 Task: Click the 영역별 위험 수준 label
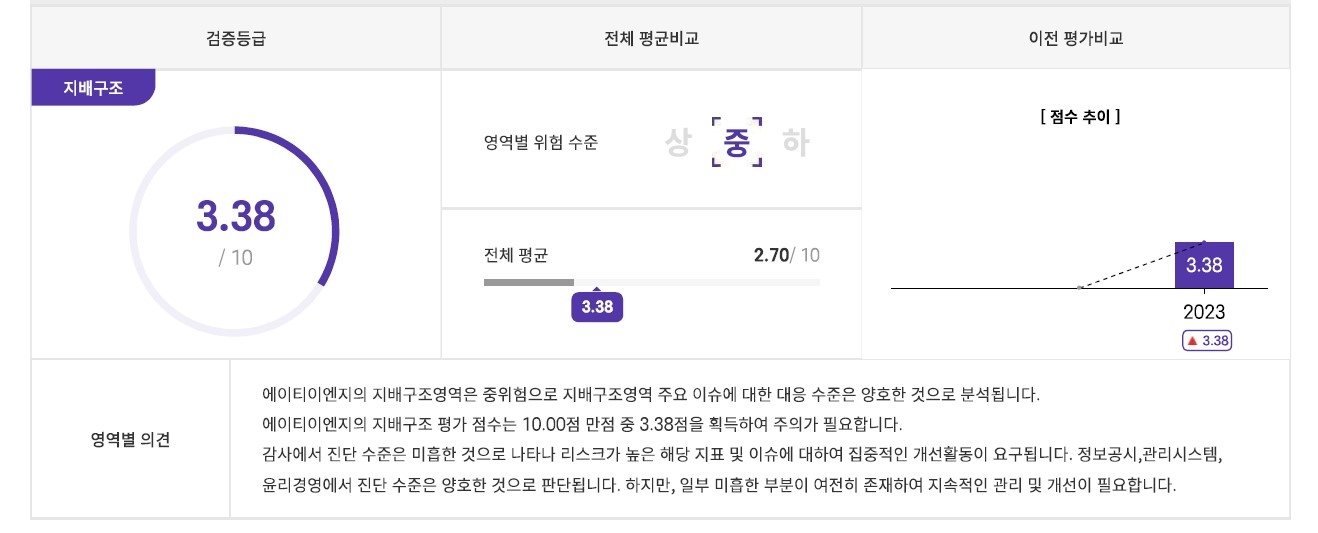pos(540,143)
